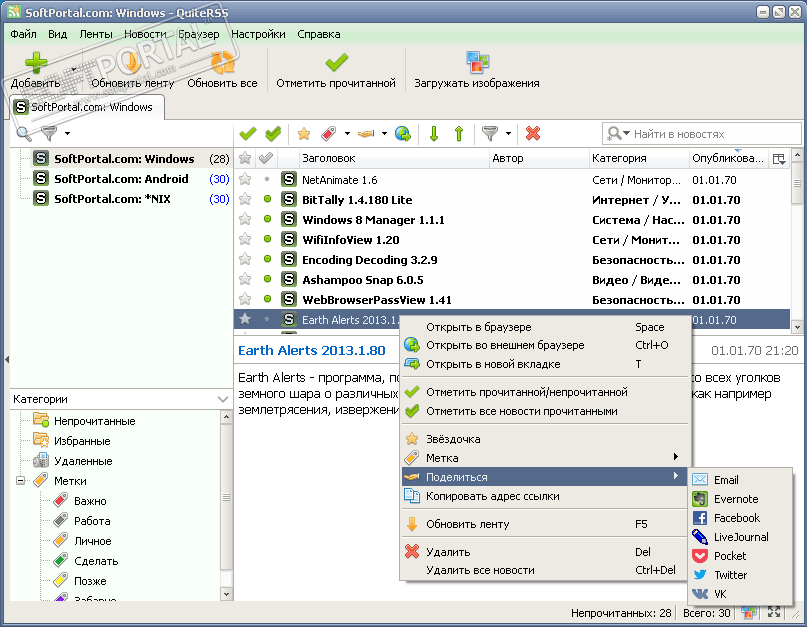Share via Pocket in the submenu
Image resolution: width=807 pixels, height=627 pixels.
pos(740,556)
